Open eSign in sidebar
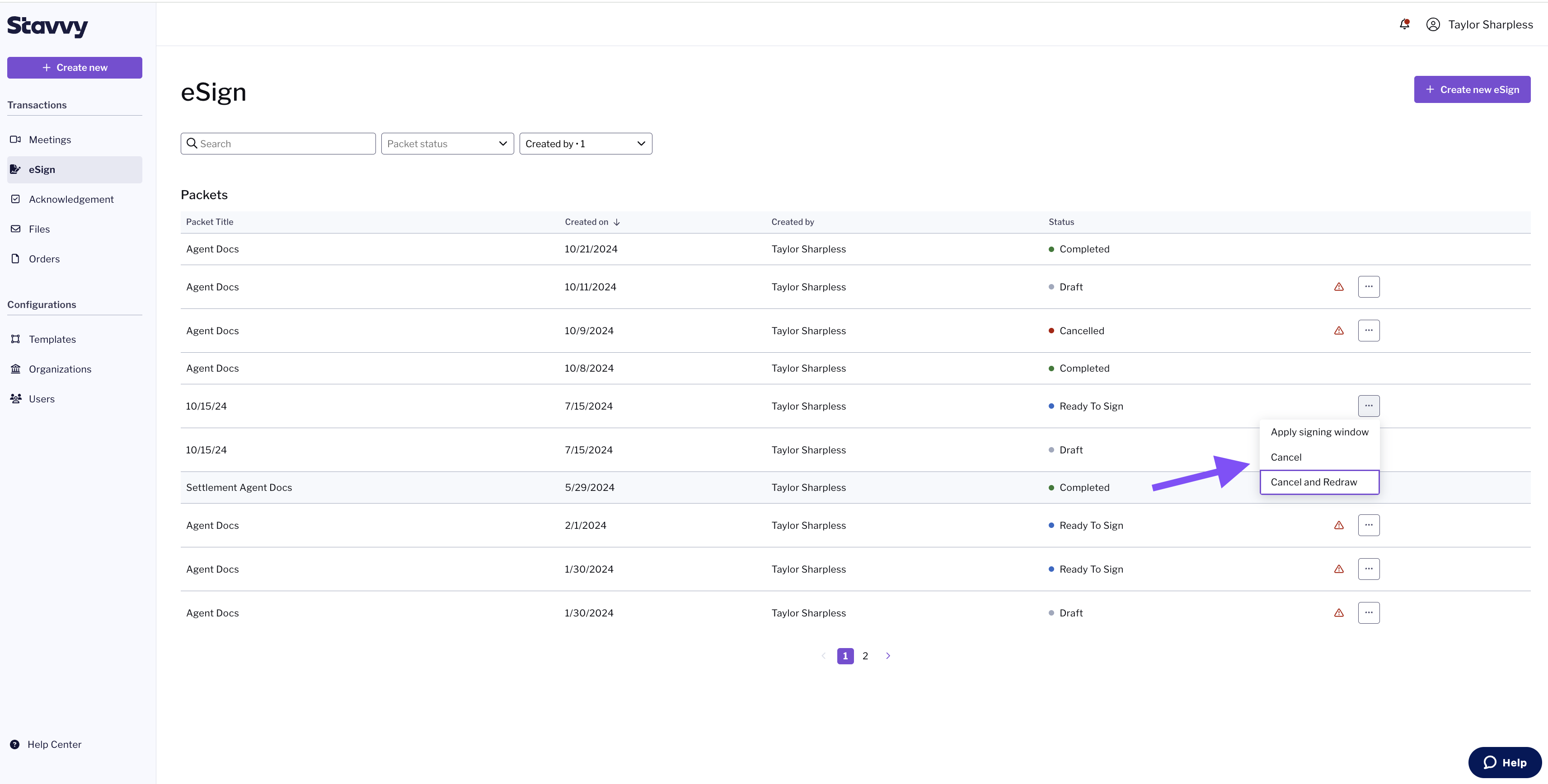 click(75, 170)
